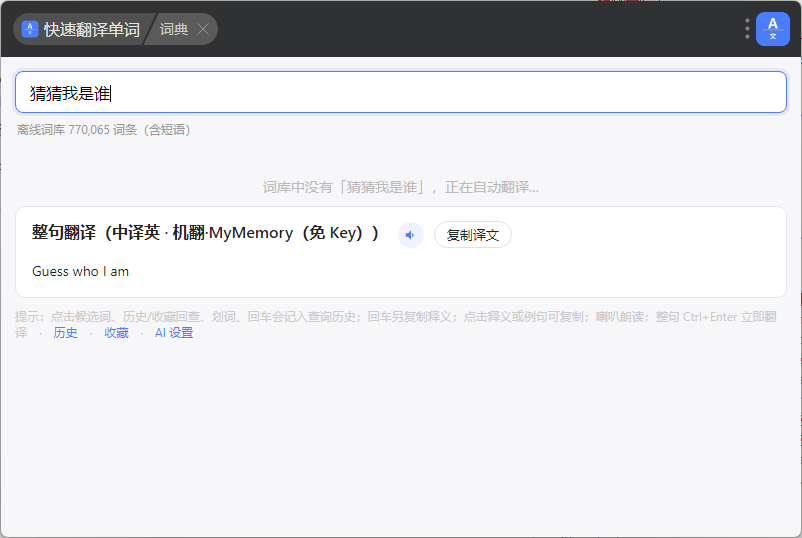802x538 pixels.
Task: Open the 历史 history link
Action: 65,333
